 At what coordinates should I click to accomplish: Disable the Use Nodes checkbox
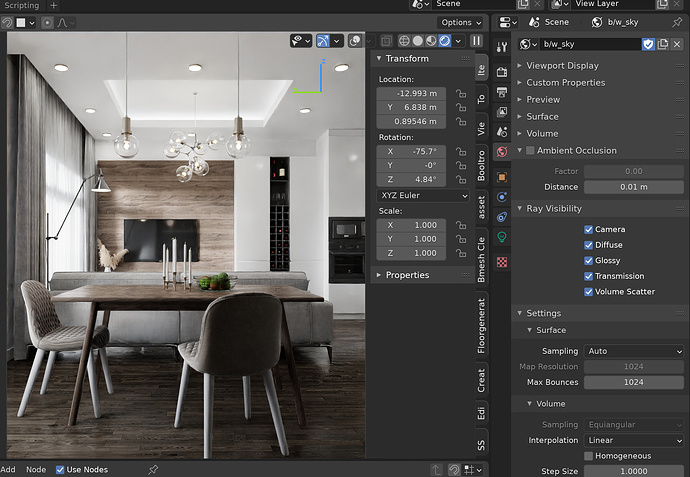60,470
